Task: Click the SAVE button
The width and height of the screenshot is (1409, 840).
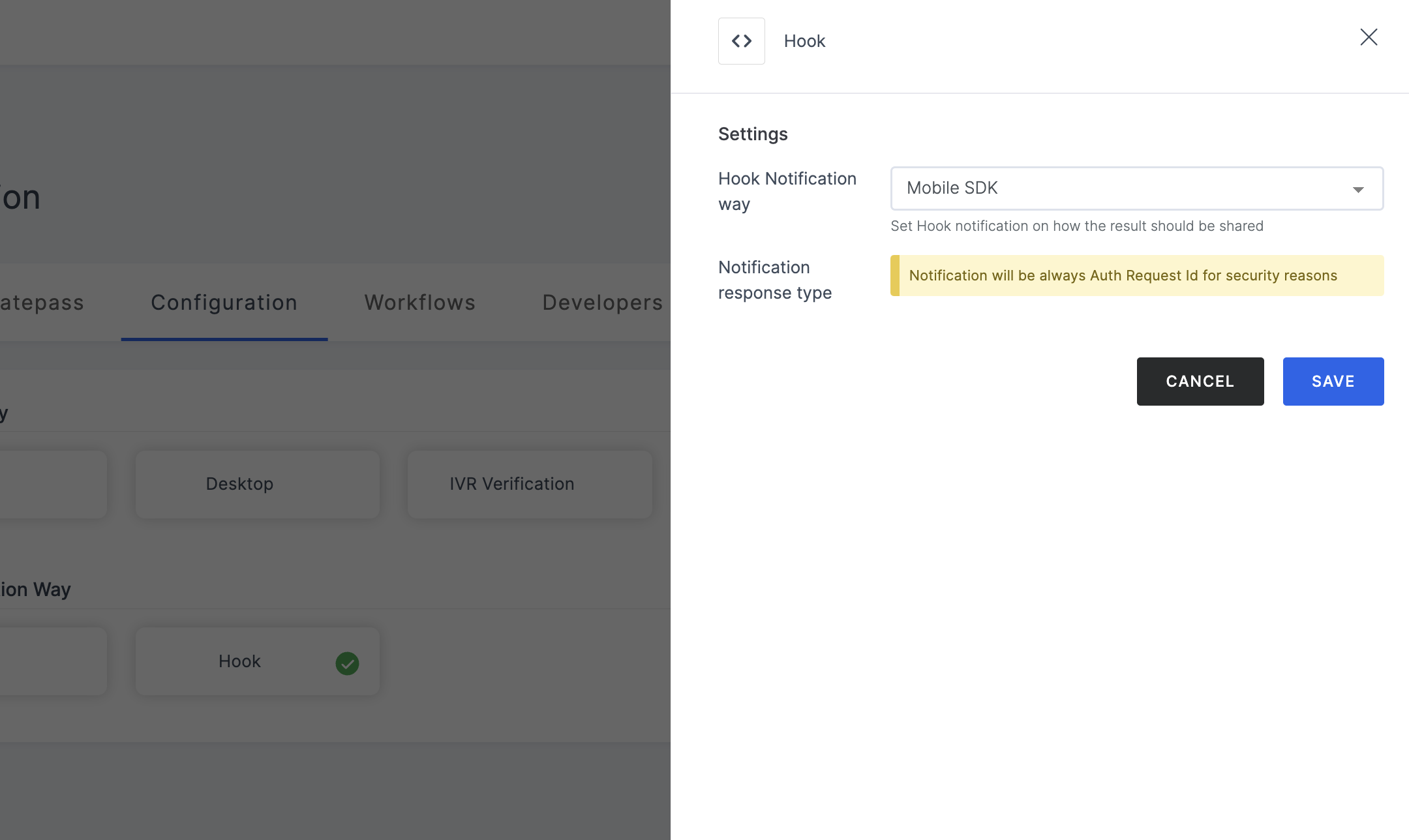Action: click(1333, 381)
